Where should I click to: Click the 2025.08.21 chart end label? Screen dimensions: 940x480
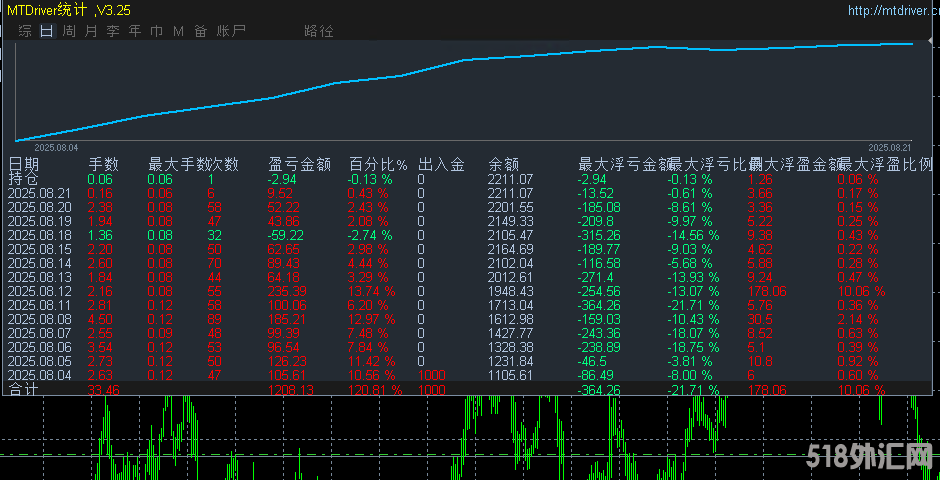890,147
